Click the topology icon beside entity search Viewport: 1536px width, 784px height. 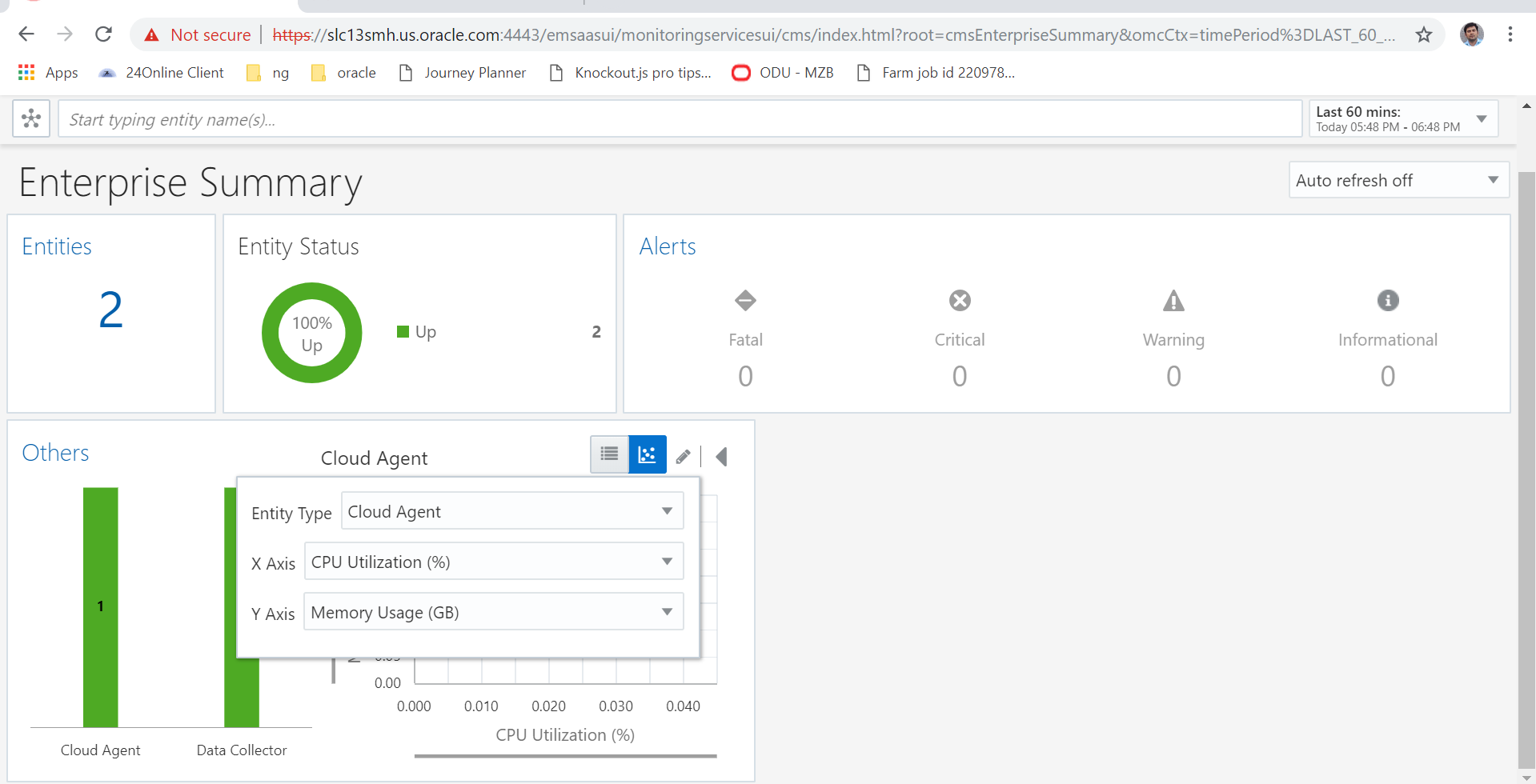pyautogui.click(x=31, y=118)
